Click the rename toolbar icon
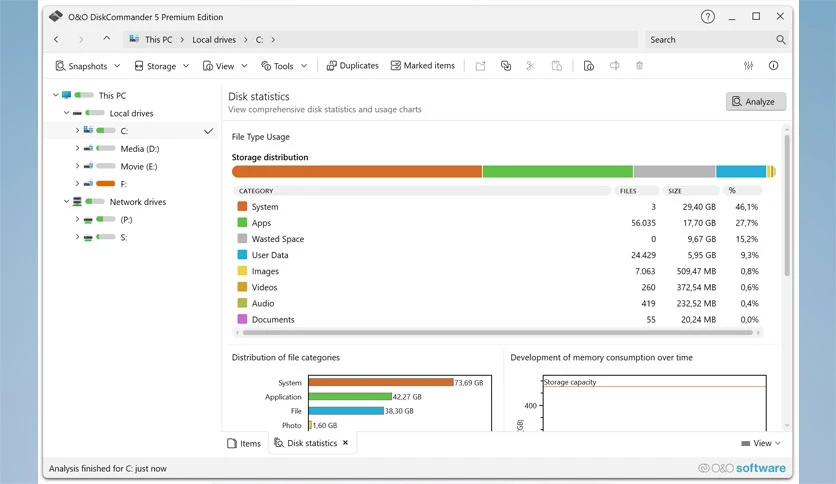Image resolution: width=836 pixels, height=484 pixels. pyautogui.click(x=615, y=66)
